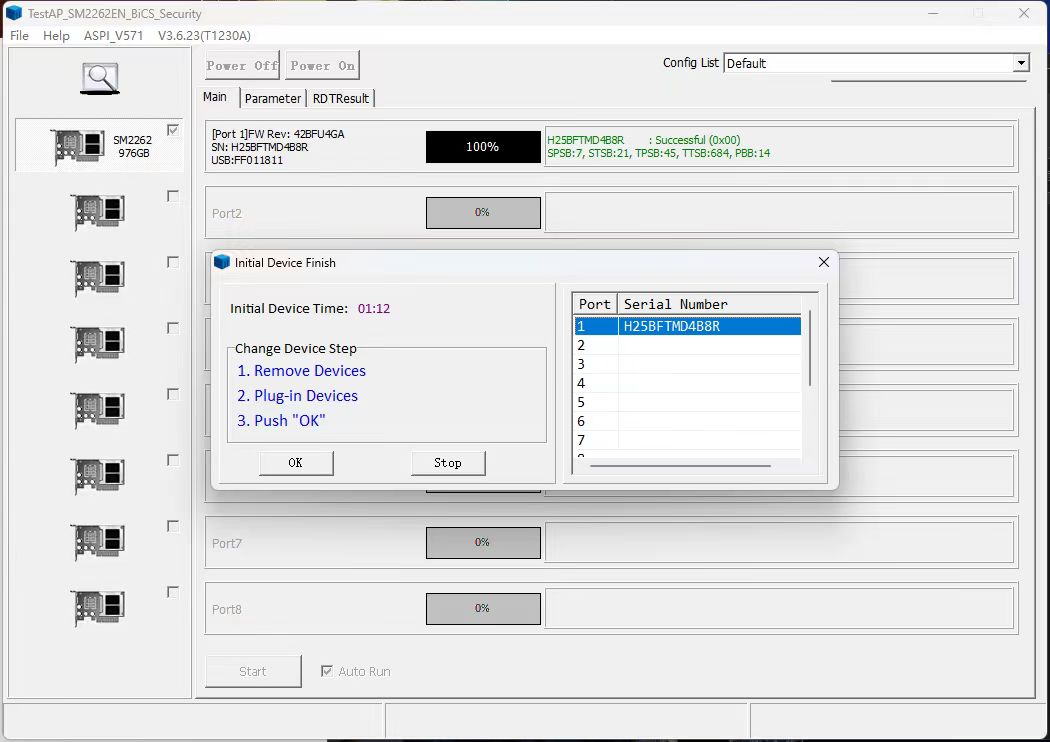Image resolution: width=1050 pixels, height=742 pixels.
Task: Select the SM2262 976GB device card icon
Action: (x=80, y=146)
